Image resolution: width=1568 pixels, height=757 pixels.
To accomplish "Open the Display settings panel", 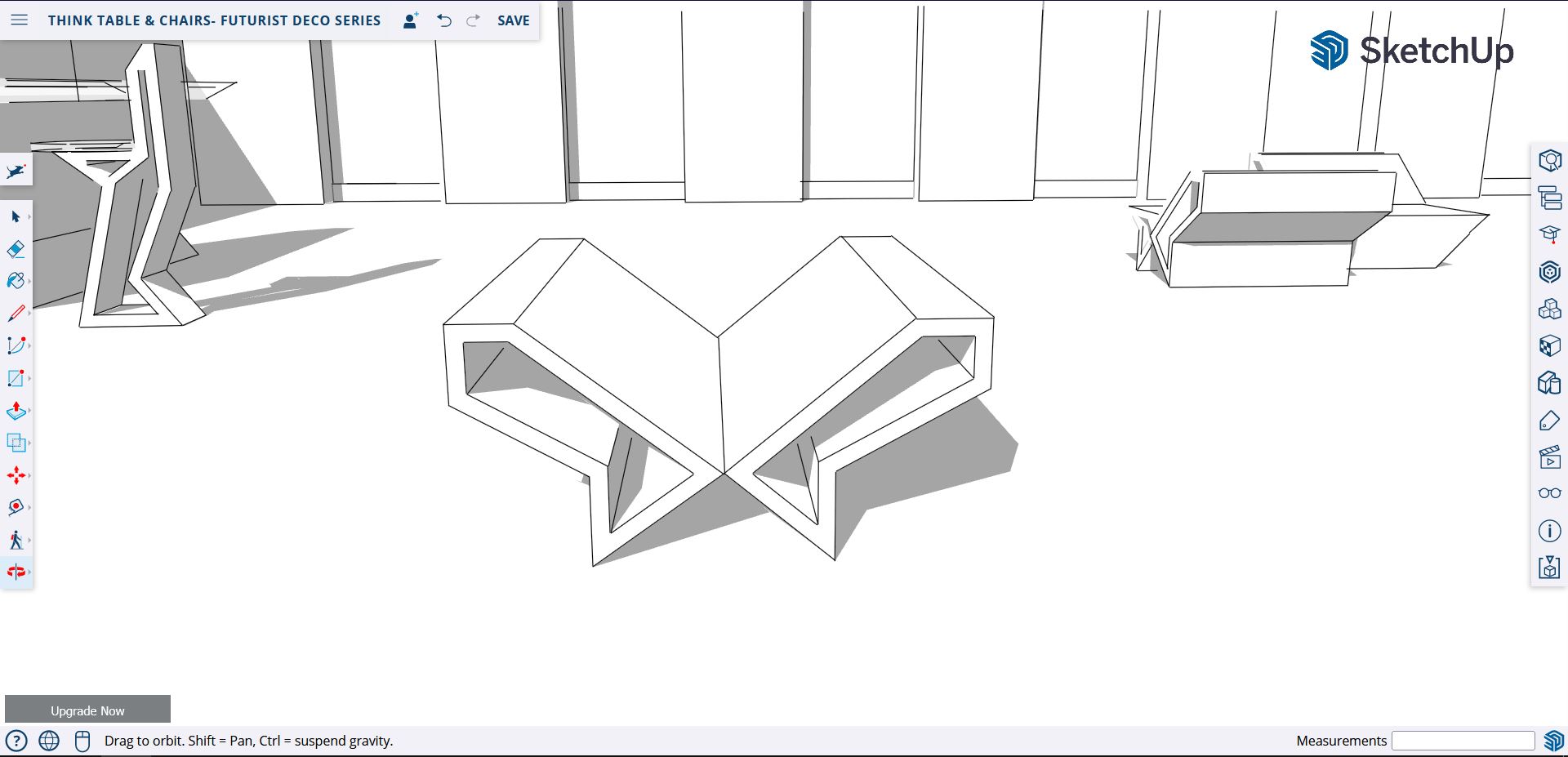I will [x=1549, y=492].
